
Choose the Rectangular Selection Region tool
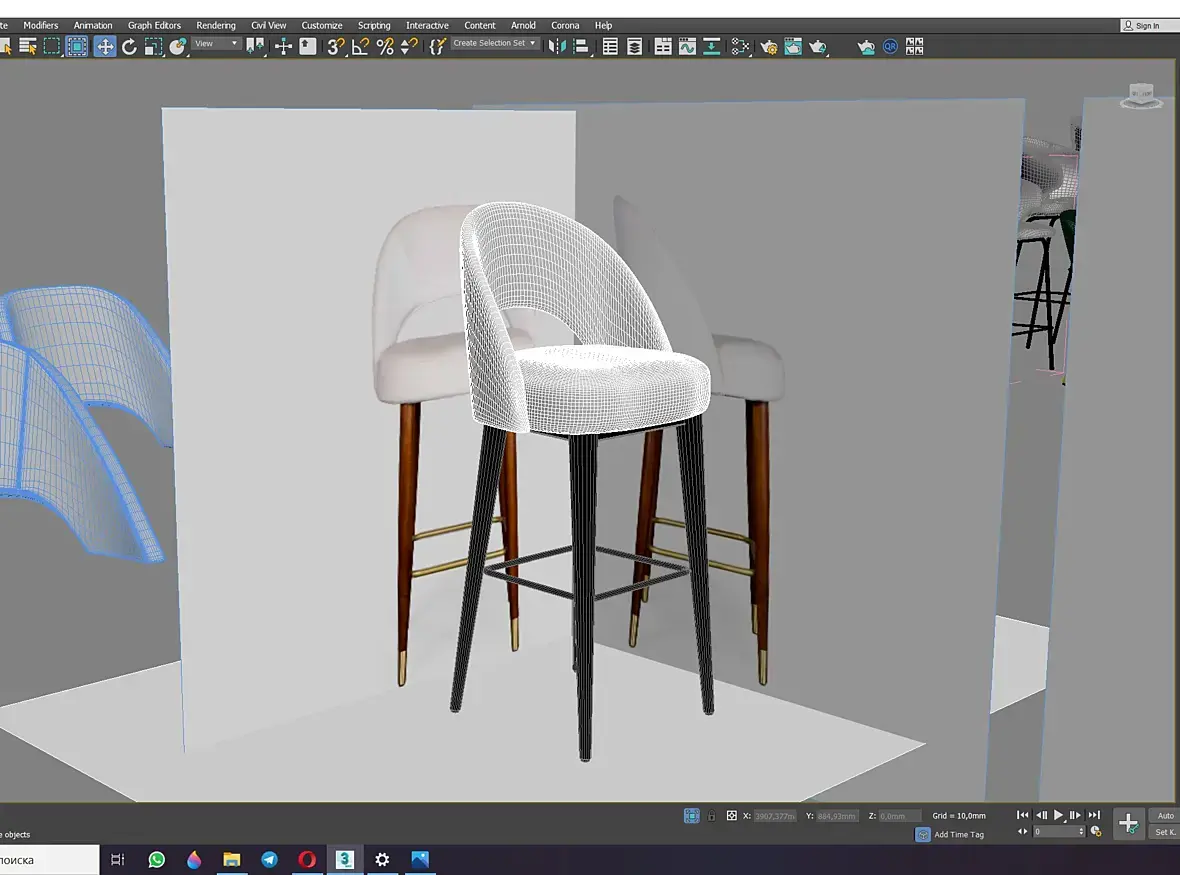click(52, 47)
